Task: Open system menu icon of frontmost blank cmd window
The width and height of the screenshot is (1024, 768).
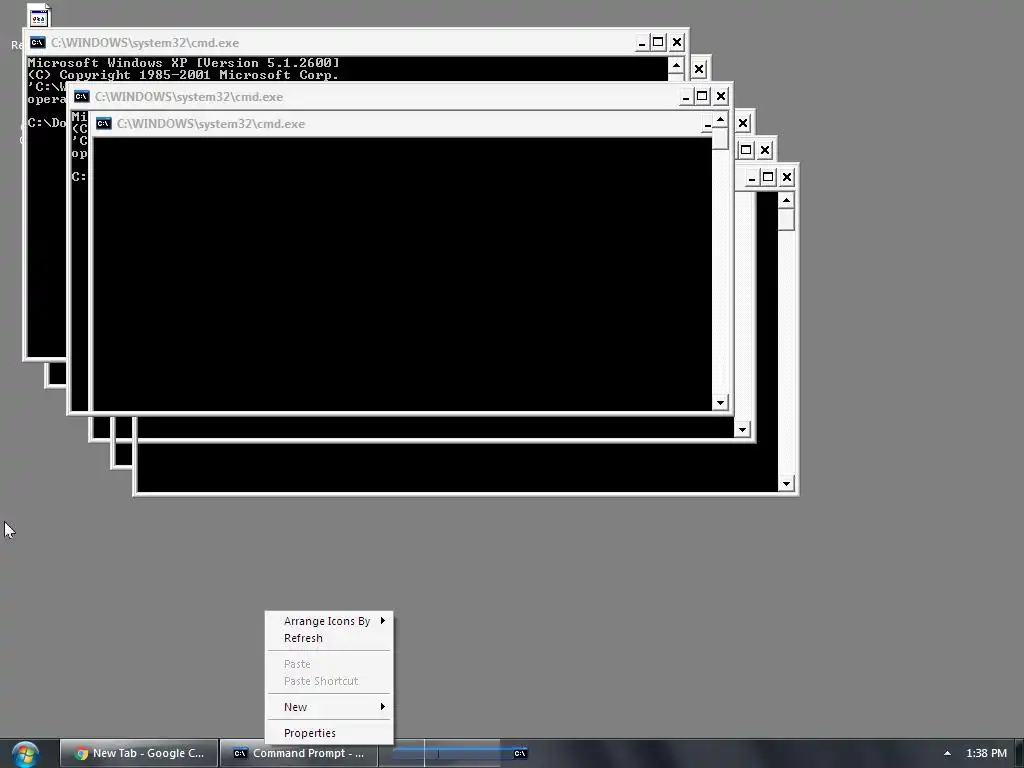Action: [x=104, y=123]
